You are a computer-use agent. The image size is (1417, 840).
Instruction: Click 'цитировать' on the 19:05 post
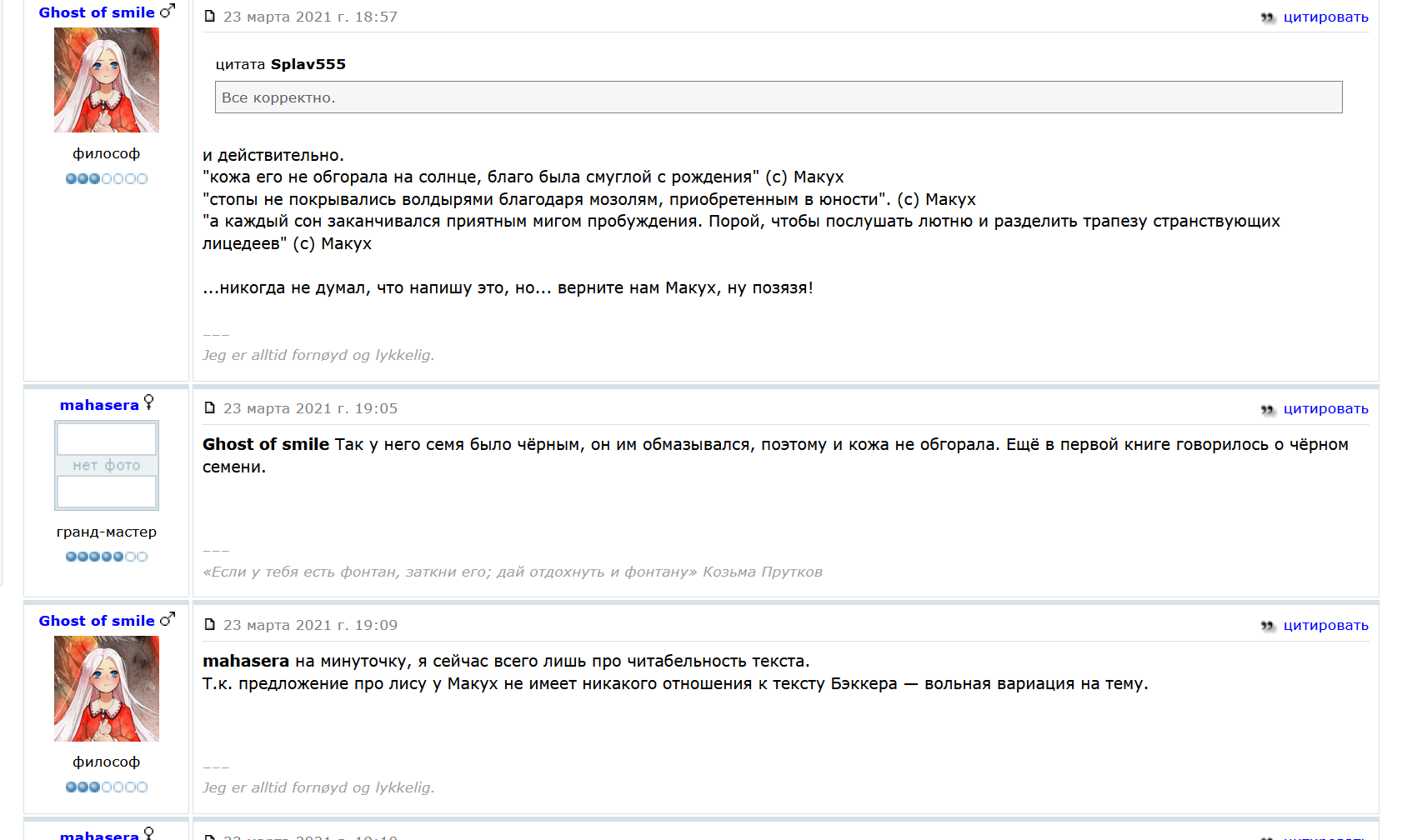point(1325,409)
